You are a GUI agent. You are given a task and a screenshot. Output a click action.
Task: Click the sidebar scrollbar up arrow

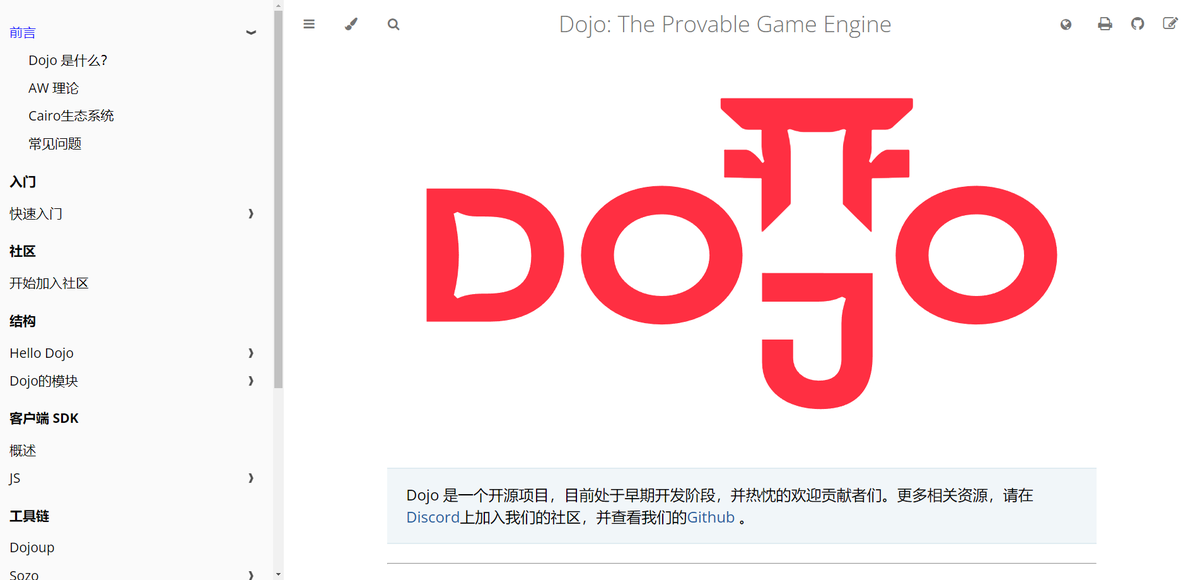[x=278, y=5]
